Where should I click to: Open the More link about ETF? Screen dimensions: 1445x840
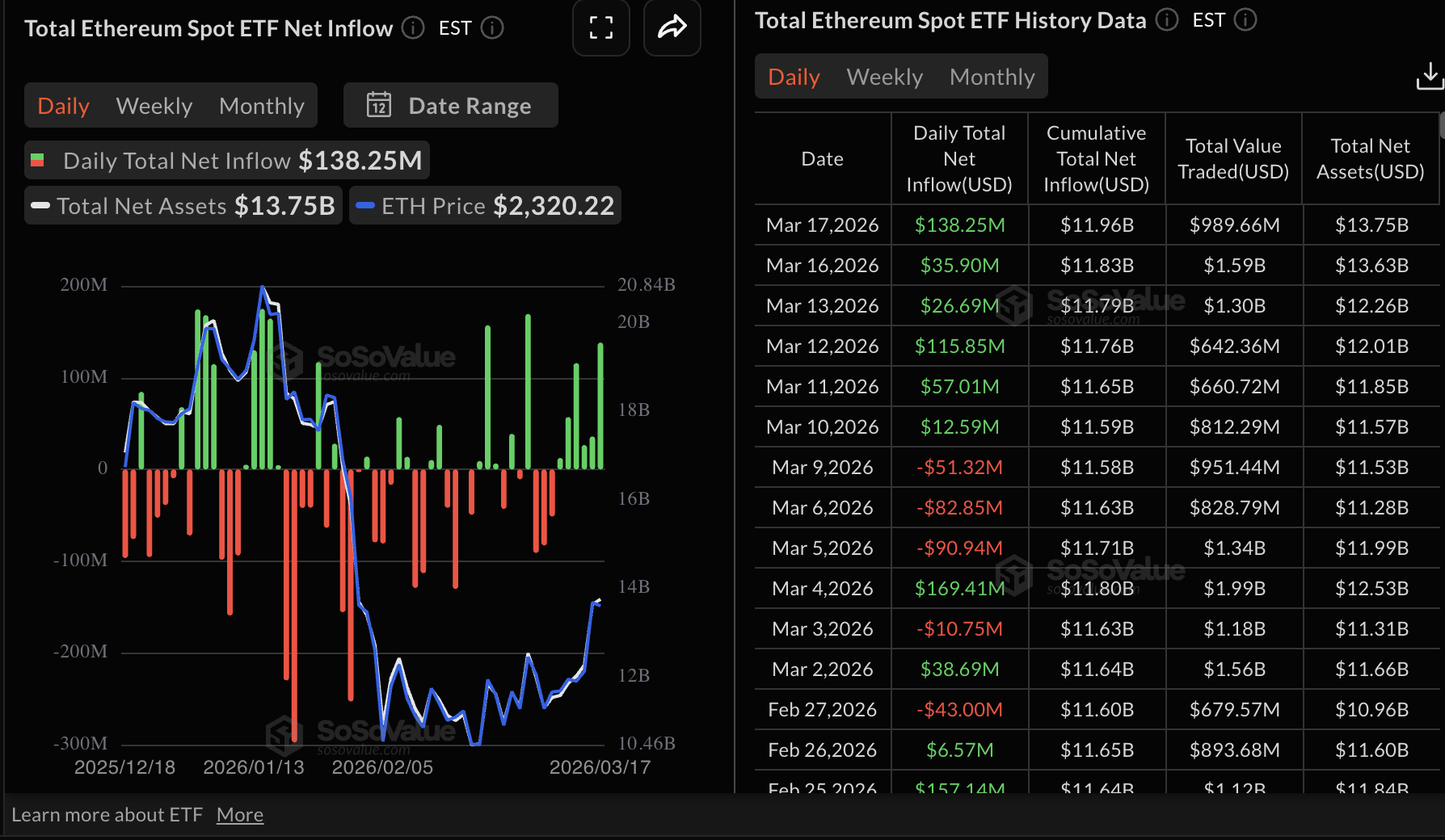[x=239, y=815]
